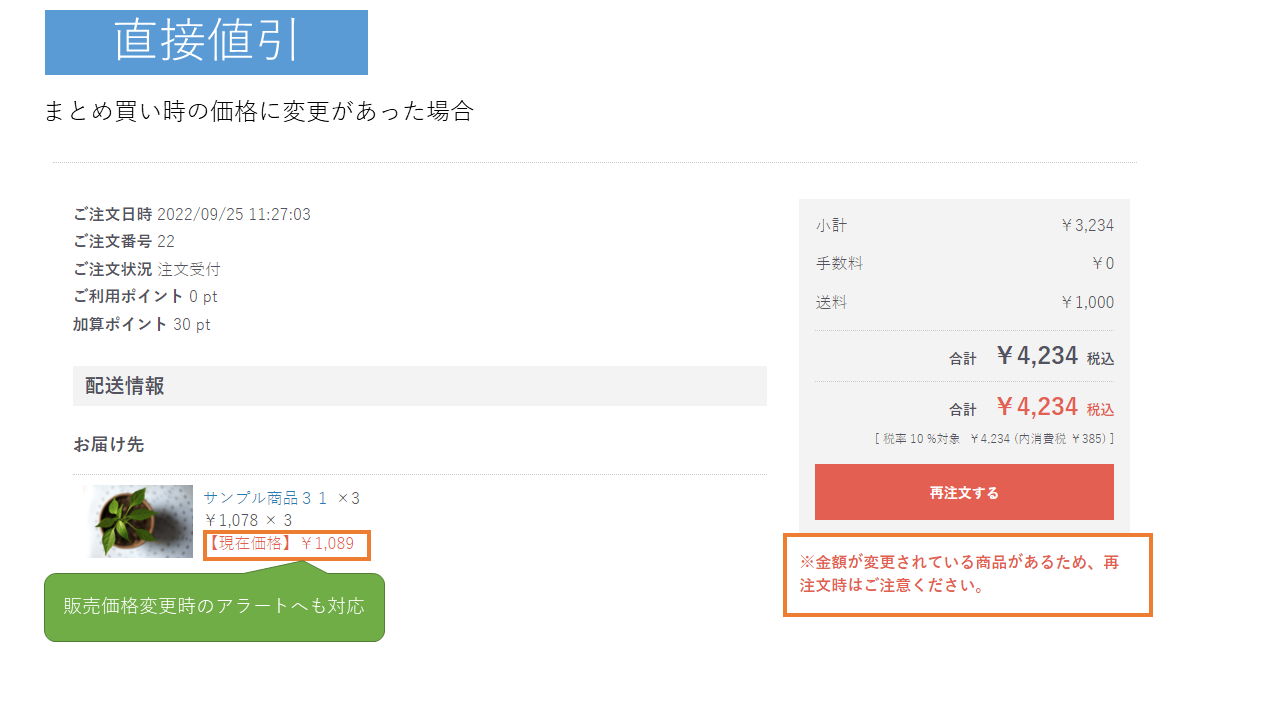Click the red ￥4,234 total amount
This screenshot has width=1280, height=720.
pyautogui.click(x=1036, y=407)
